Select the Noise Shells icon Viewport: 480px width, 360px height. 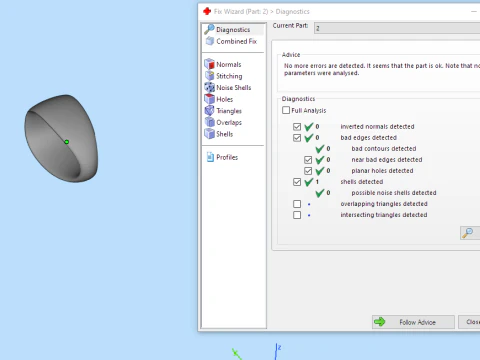click(x=209, y=87)
